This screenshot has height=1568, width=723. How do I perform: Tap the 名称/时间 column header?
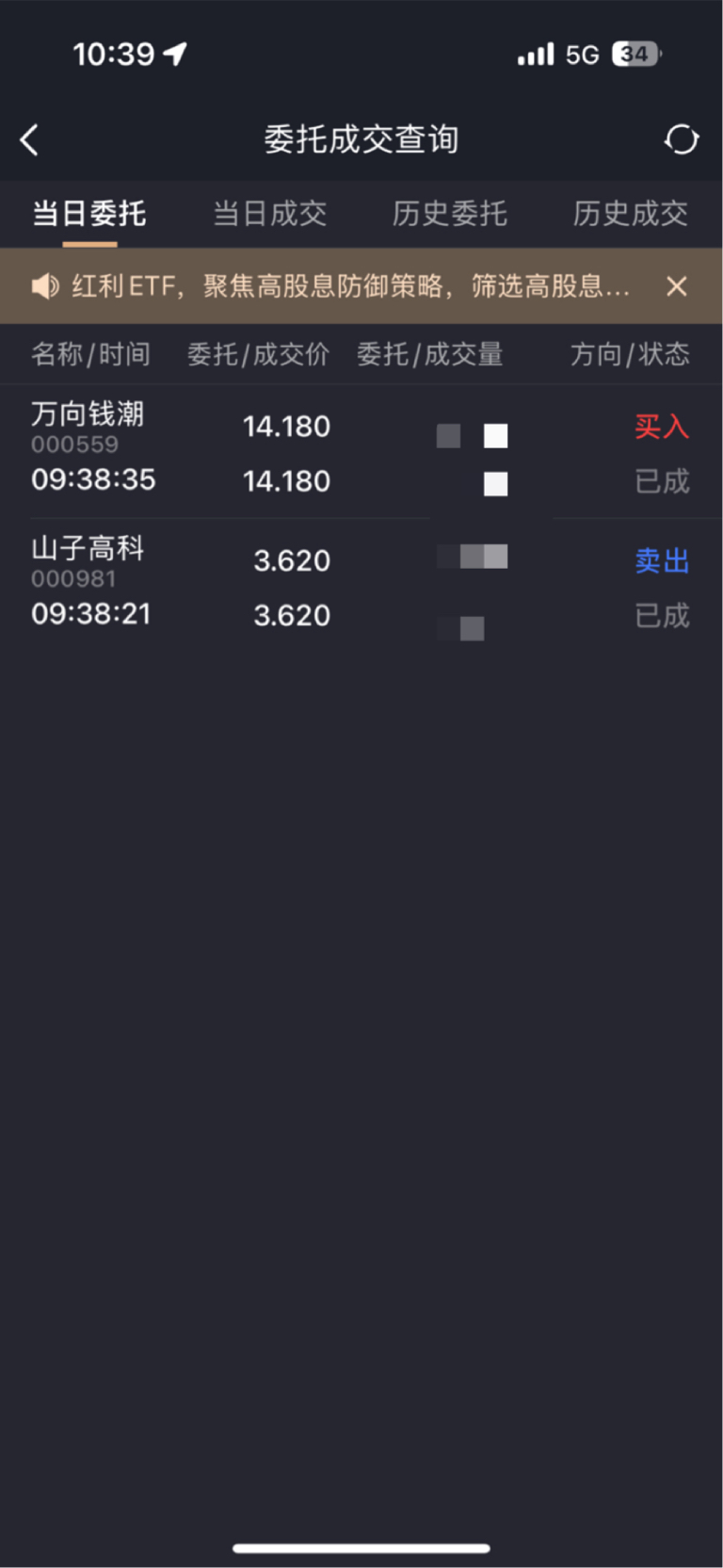[x=90, y=354]
